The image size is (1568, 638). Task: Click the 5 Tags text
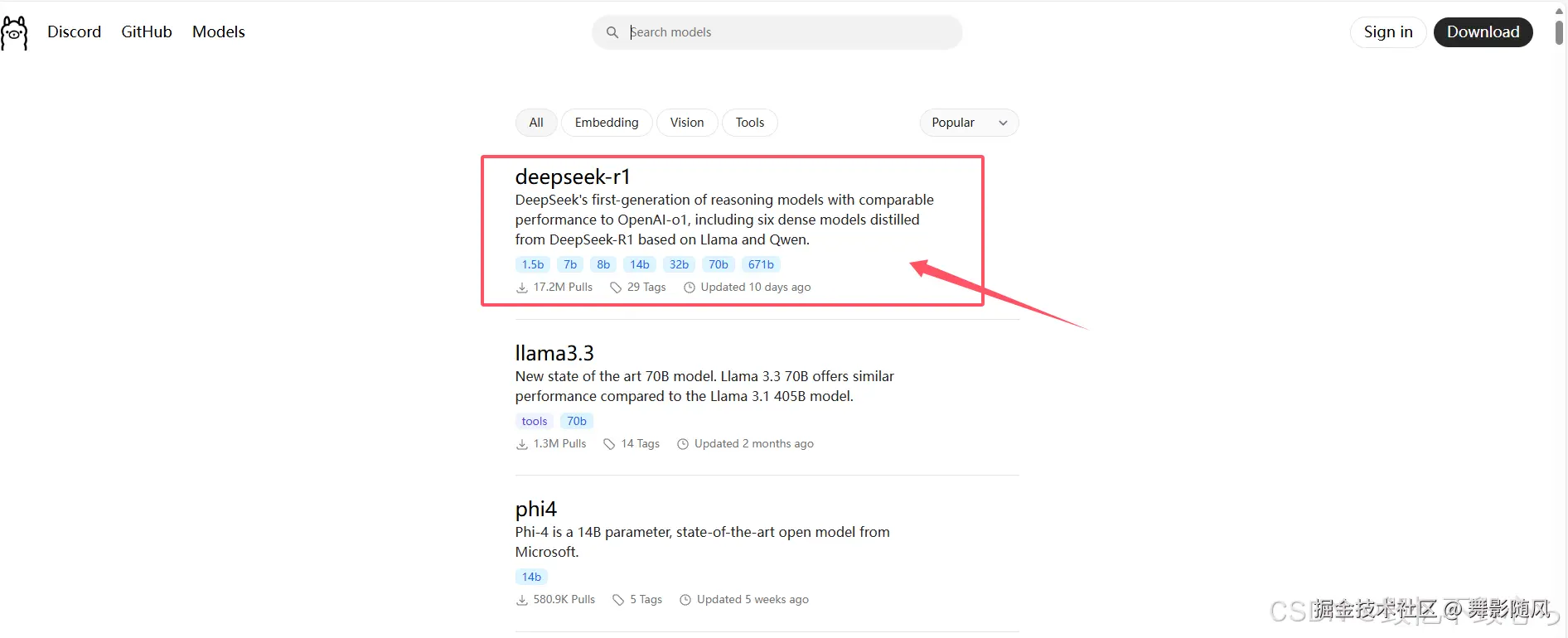pos(646,600)
